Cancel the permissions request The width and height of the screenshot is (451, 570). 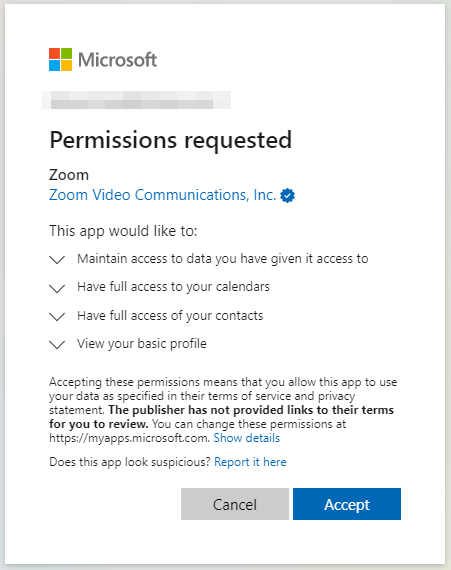[235, 504]
